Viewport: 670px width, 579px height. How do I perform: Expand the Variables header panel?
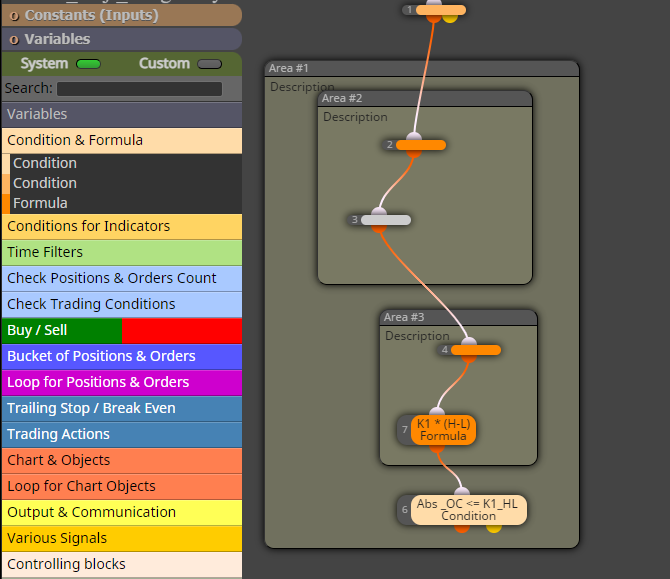[x=122, y=39]
